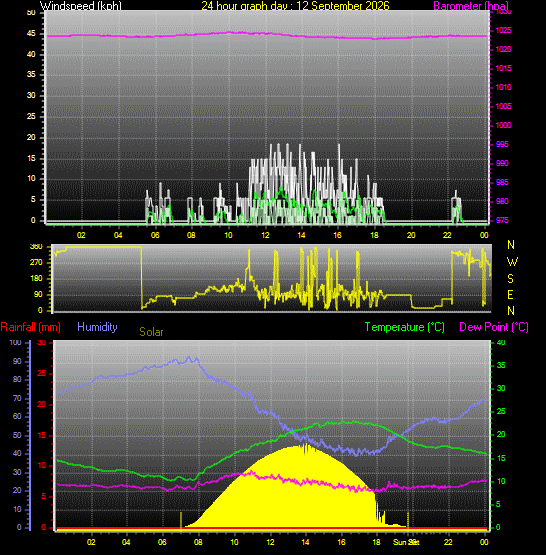Click the "990" barometer scale value

[x=502, y=163]
